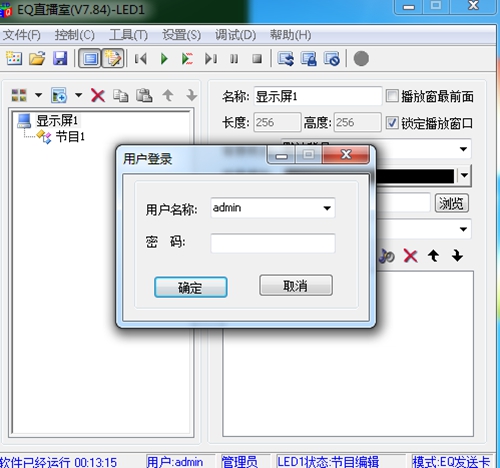Screen dimensions: 500x468
Task: Click the copy icon in tree toolbar
Action: [x=121, y=96]
